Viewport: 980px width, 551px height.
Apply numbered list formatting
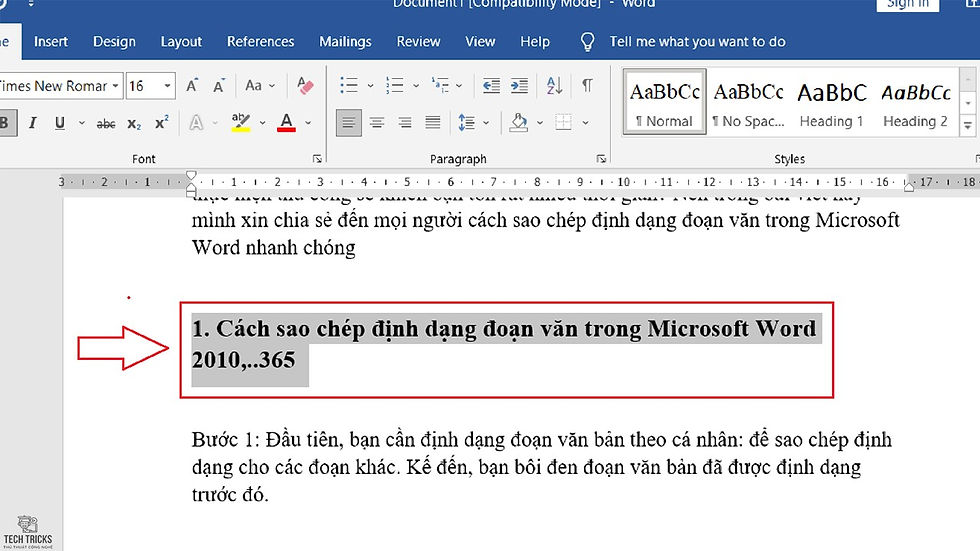point(394,86)
